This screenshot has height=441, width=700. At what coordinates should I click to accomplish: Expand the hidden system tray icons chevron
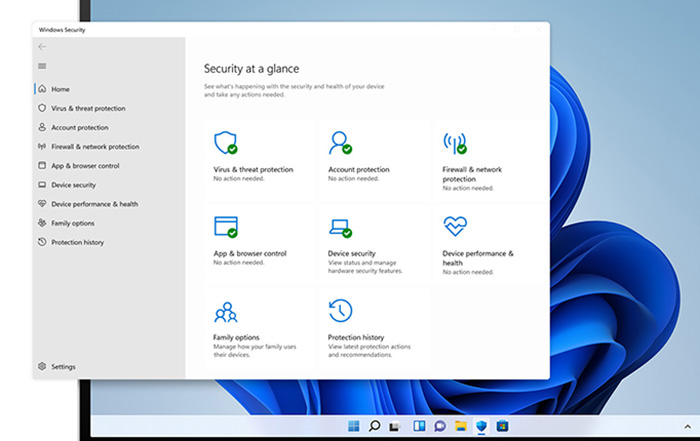point(688,427)
